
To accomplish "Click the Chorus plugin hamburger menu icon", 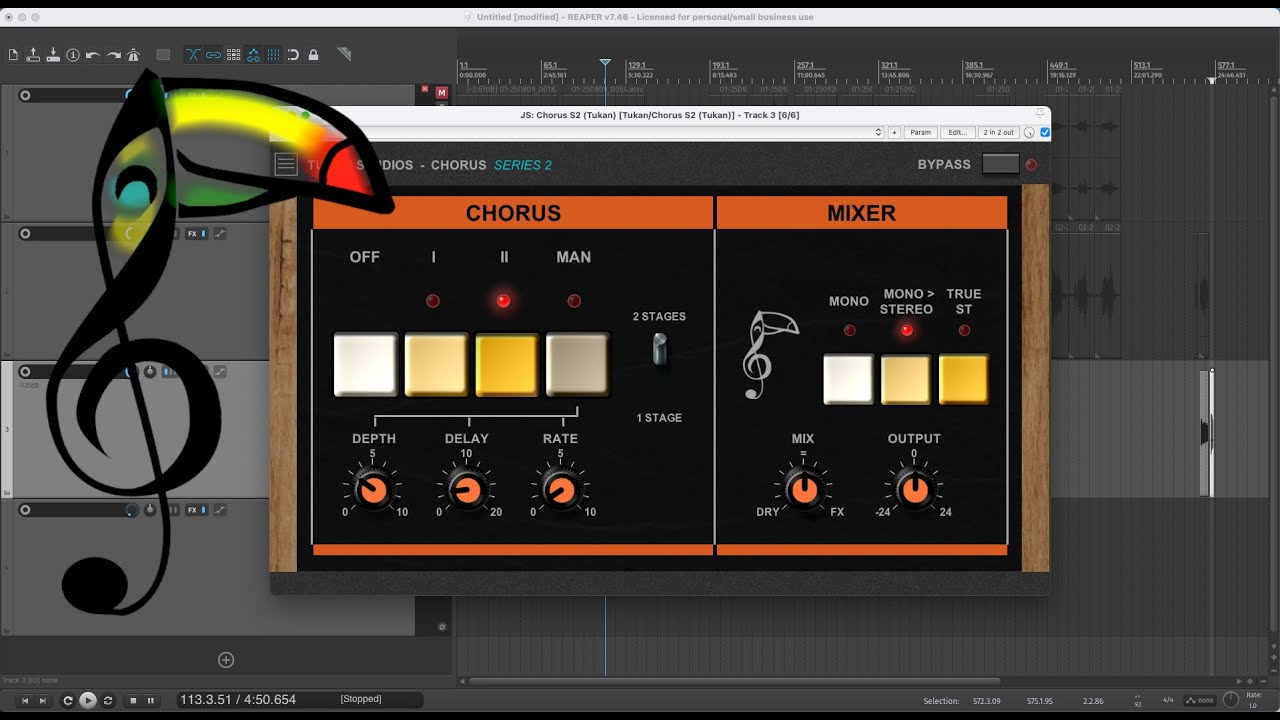I will pyautogui.click(x=286, y=165).
